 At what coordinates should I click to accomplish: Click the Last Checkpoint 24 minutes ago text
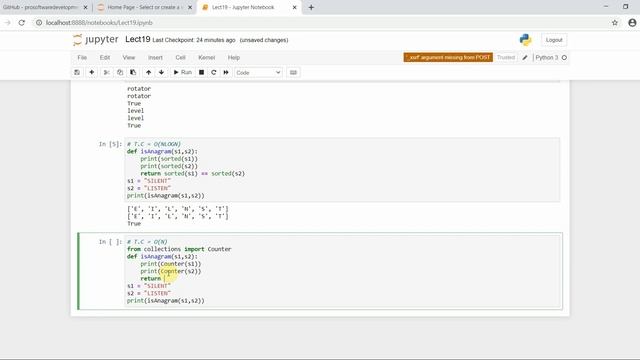pyautogui.click(x=194, y=40)
